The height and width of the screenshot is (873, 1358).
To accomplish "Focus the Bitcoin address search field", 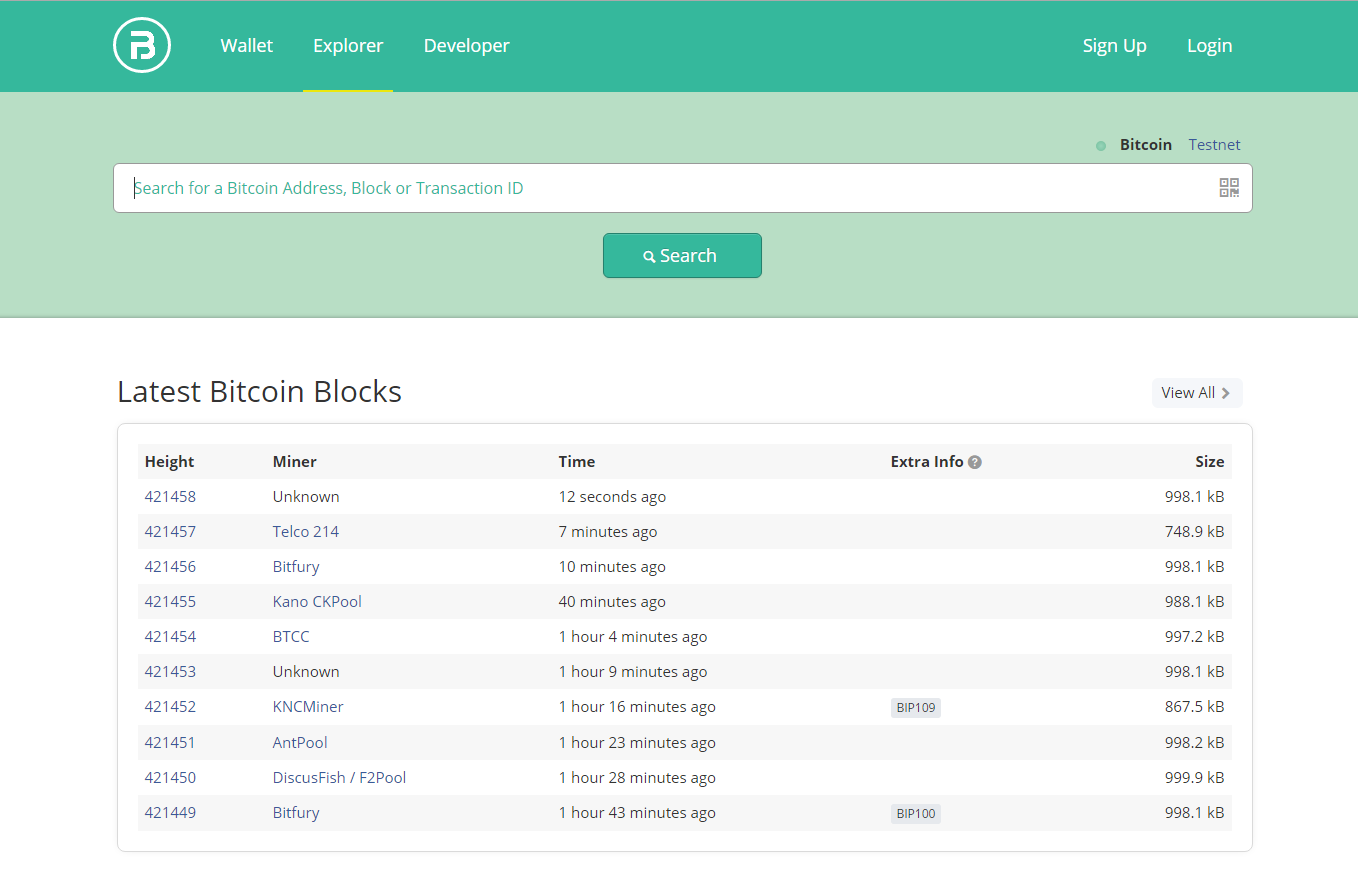I will [682, 188].
